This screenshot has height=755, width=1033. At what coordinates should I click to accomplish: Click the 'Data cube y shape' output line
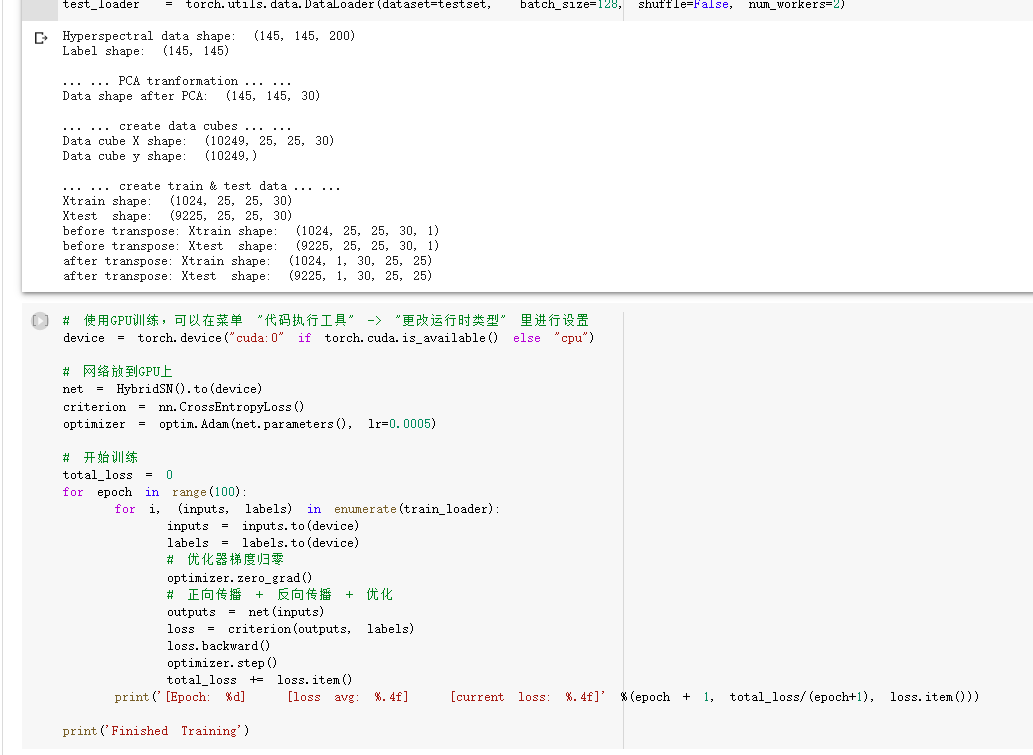click(160, 156)
